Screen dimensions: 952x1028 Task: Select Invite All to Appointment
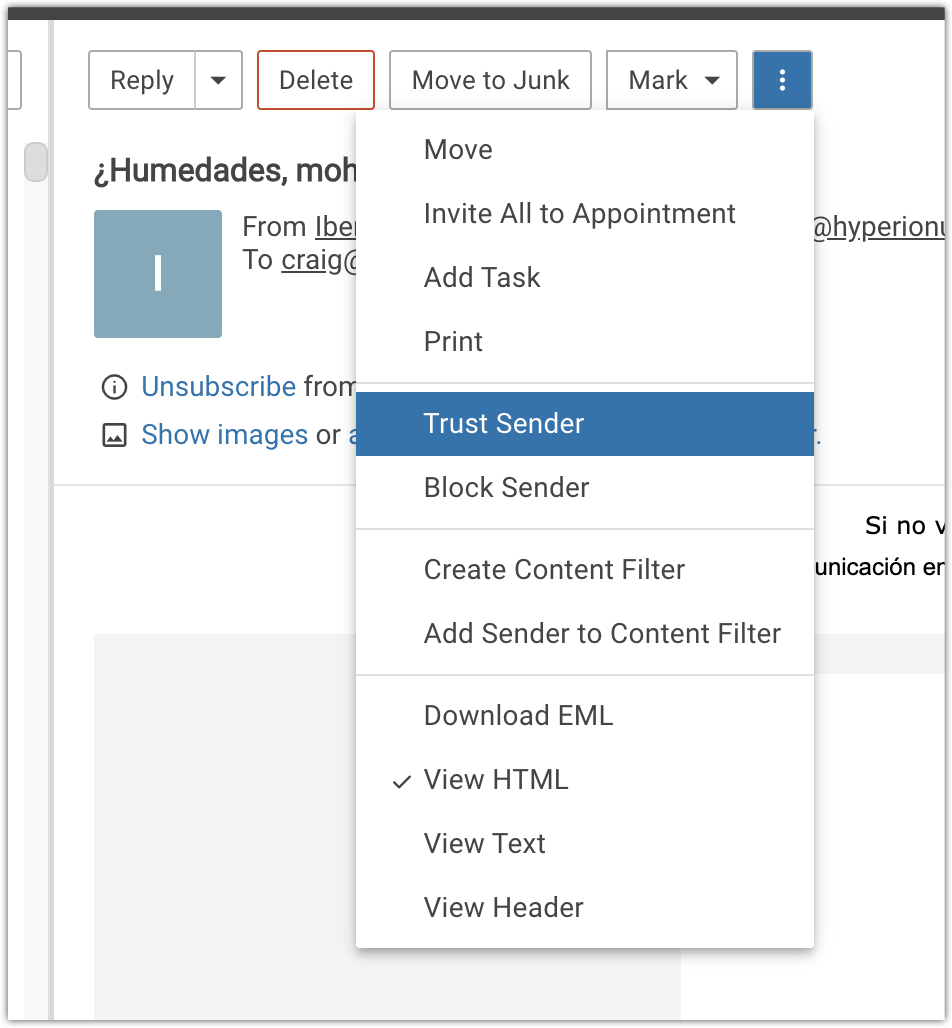pos(579,213)
